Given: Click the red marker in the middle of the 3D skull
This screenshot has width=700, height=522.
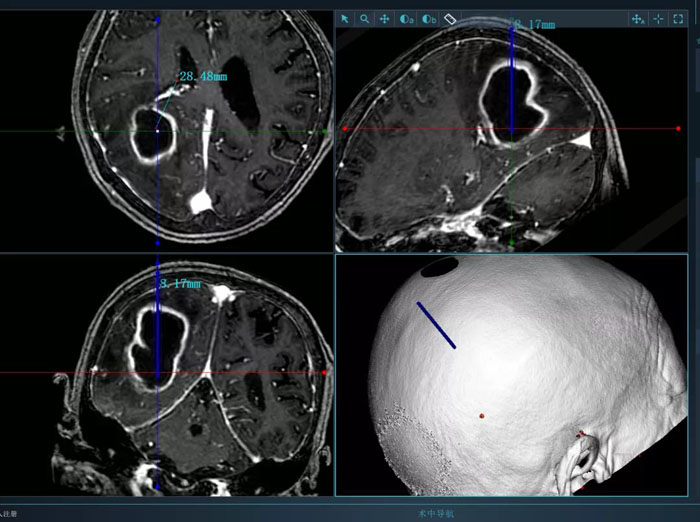Looking at the screenshot, I should coord(481,415).
